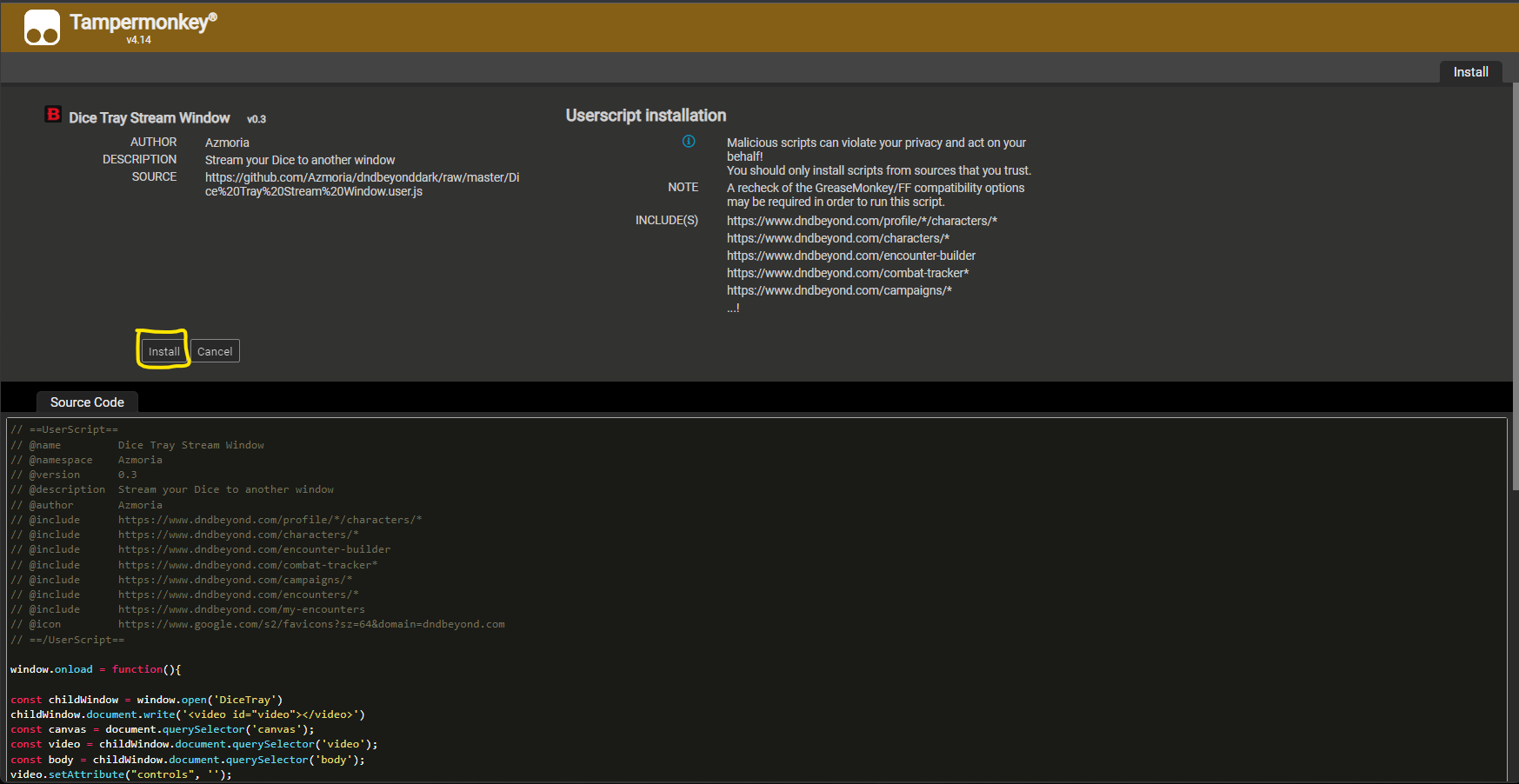The width and height of the screenshot is (1519, 784).
Task: Click the author name Azmoria
Action: 226,142
